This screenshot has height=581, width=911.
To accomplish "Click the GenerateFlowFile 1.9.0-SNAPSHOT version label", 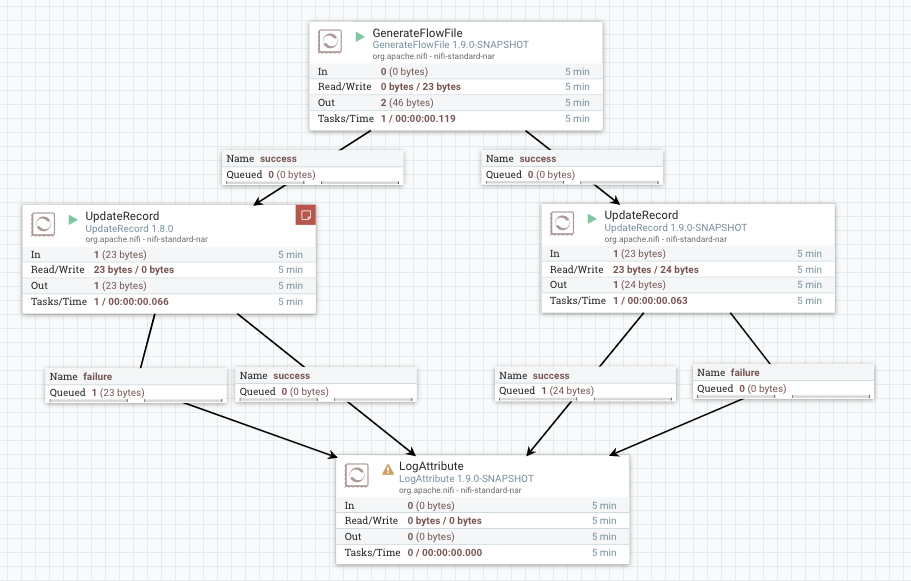I will point(450,45).
